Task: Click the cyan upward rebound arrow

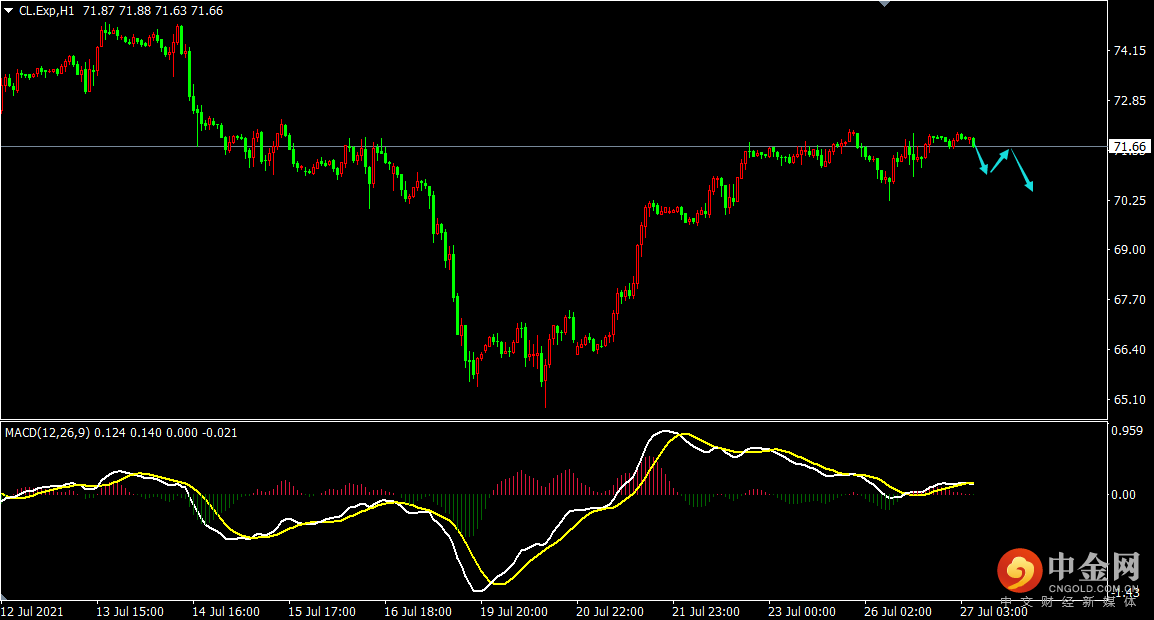Action: click(x=999, y=160)
